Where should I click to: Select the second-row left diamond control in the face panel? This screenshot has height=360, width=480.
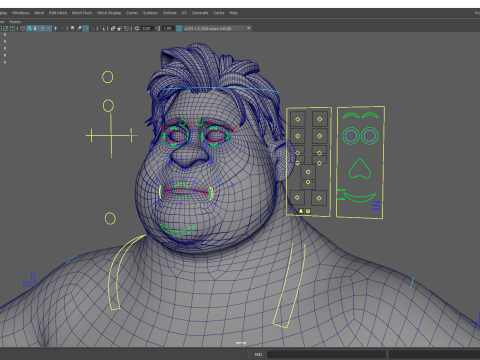click(x=298, y=136)
